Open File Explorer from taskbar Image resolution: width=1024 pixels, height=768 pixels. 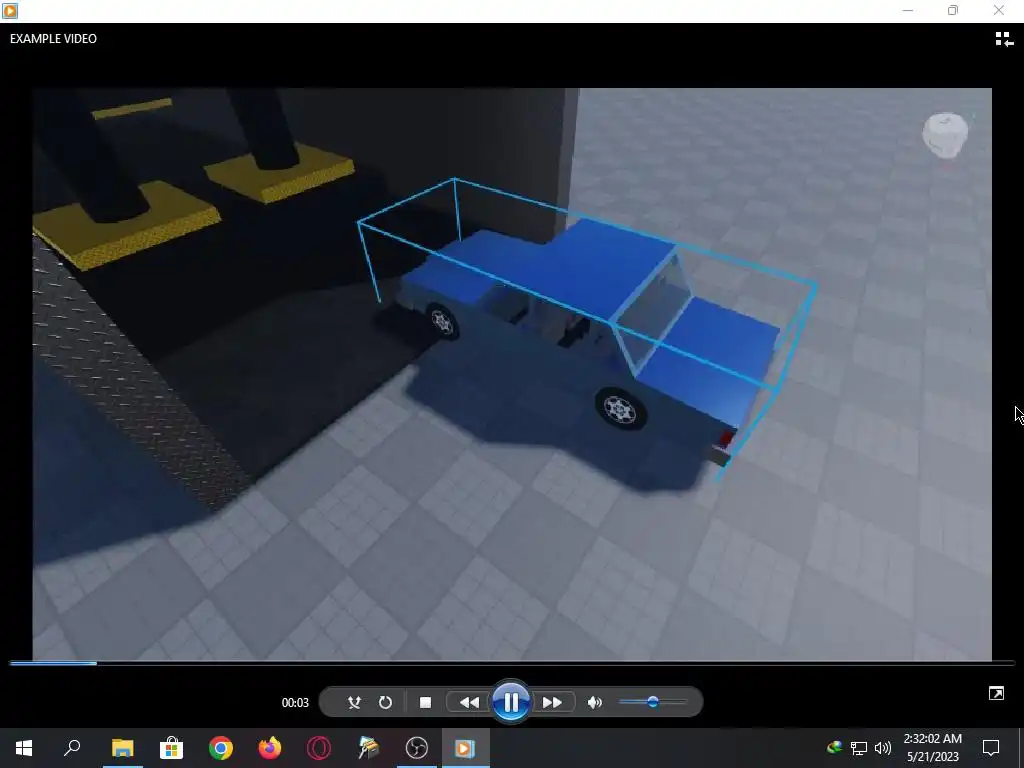click(122, 748)
